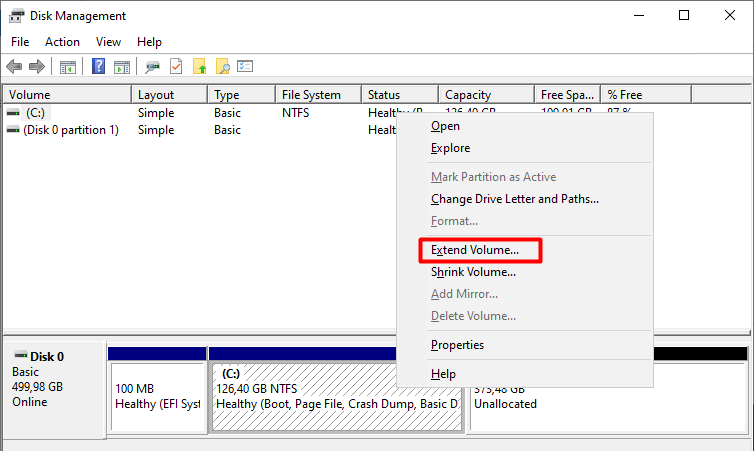Image resolution: width=754 pixels, height=451 pixels.
Task: Click Change Drive Letter and Paths...
Action: (514, 199)
